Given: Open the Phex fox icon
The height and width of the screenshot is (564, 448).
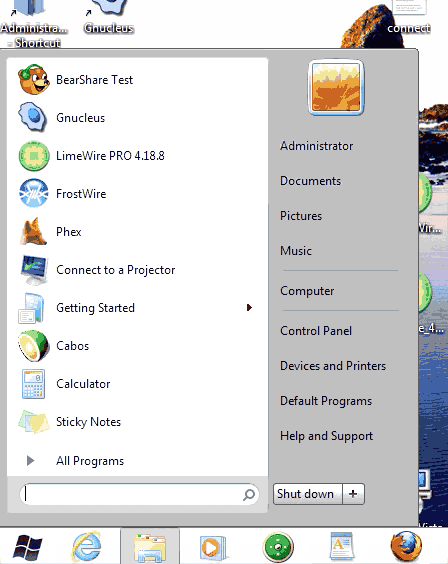Looking at the screenshot, I should (x=33, y=232).
